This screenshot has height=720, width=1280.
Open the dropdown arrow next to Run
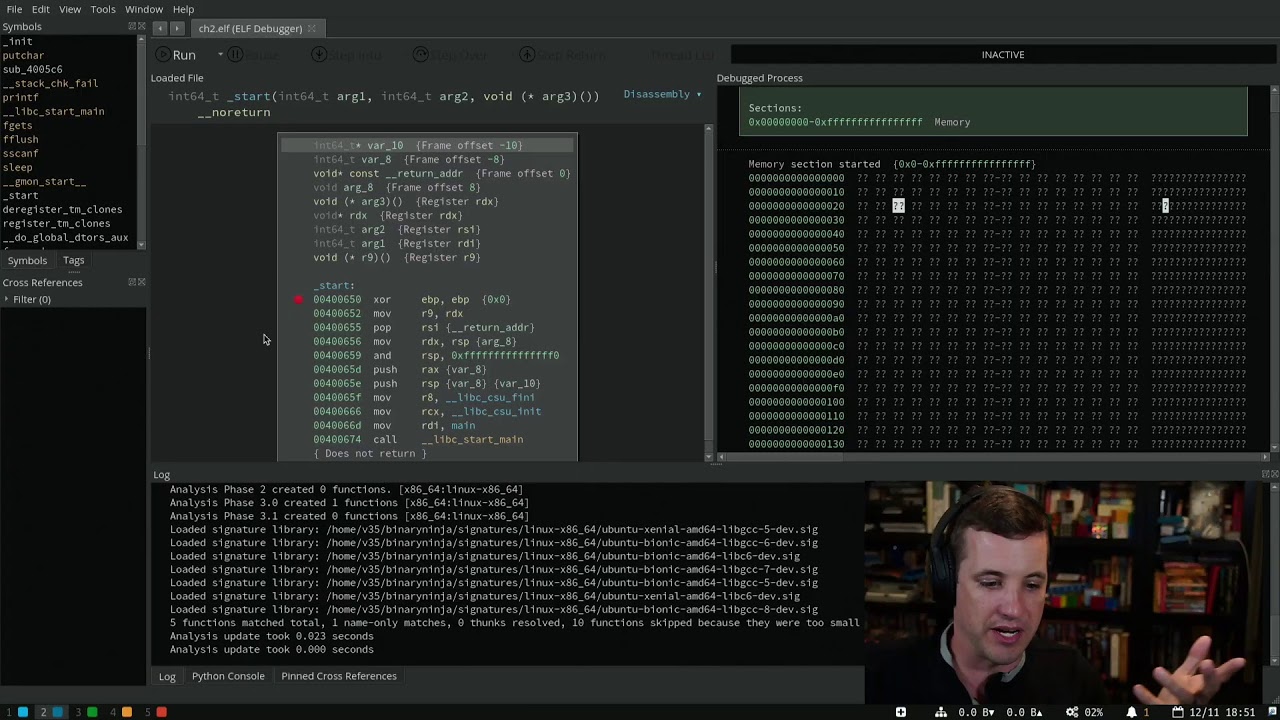click(x=220, y=55)
